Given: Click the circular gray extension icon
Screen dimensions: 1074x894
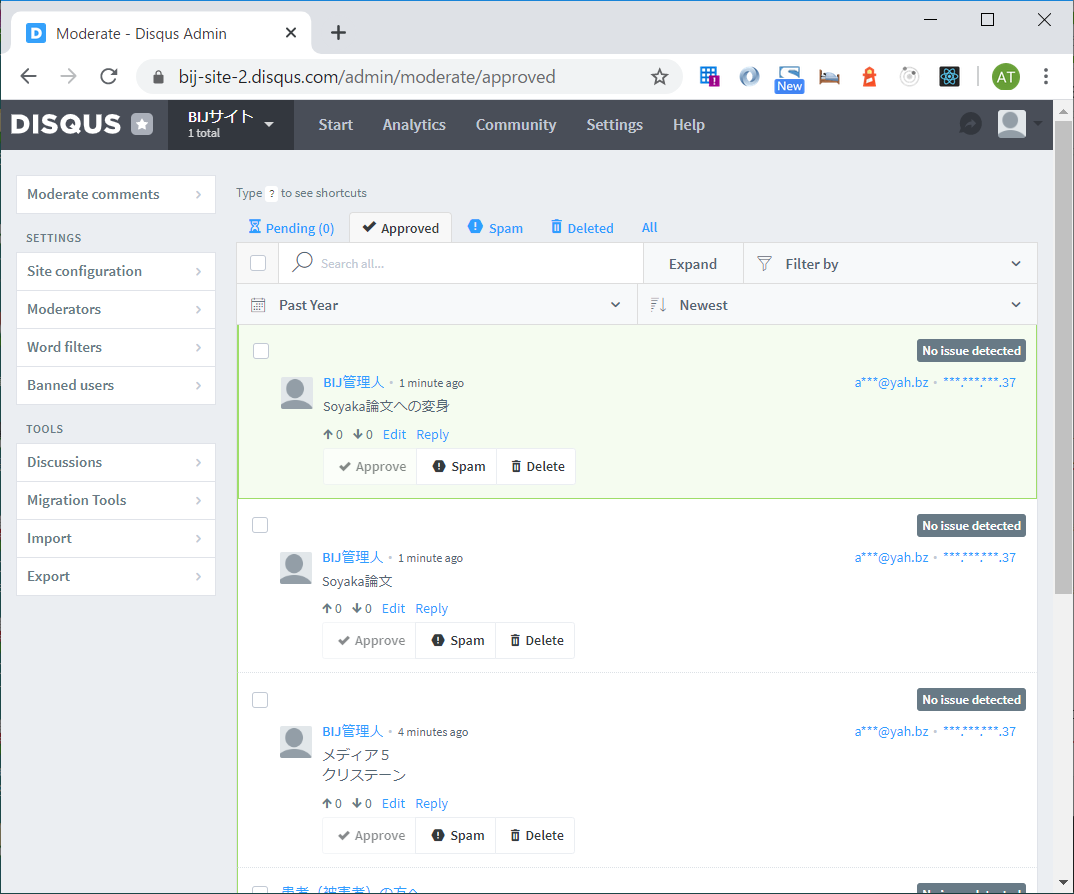Looking at the screenshot, I should pos(909,77).
